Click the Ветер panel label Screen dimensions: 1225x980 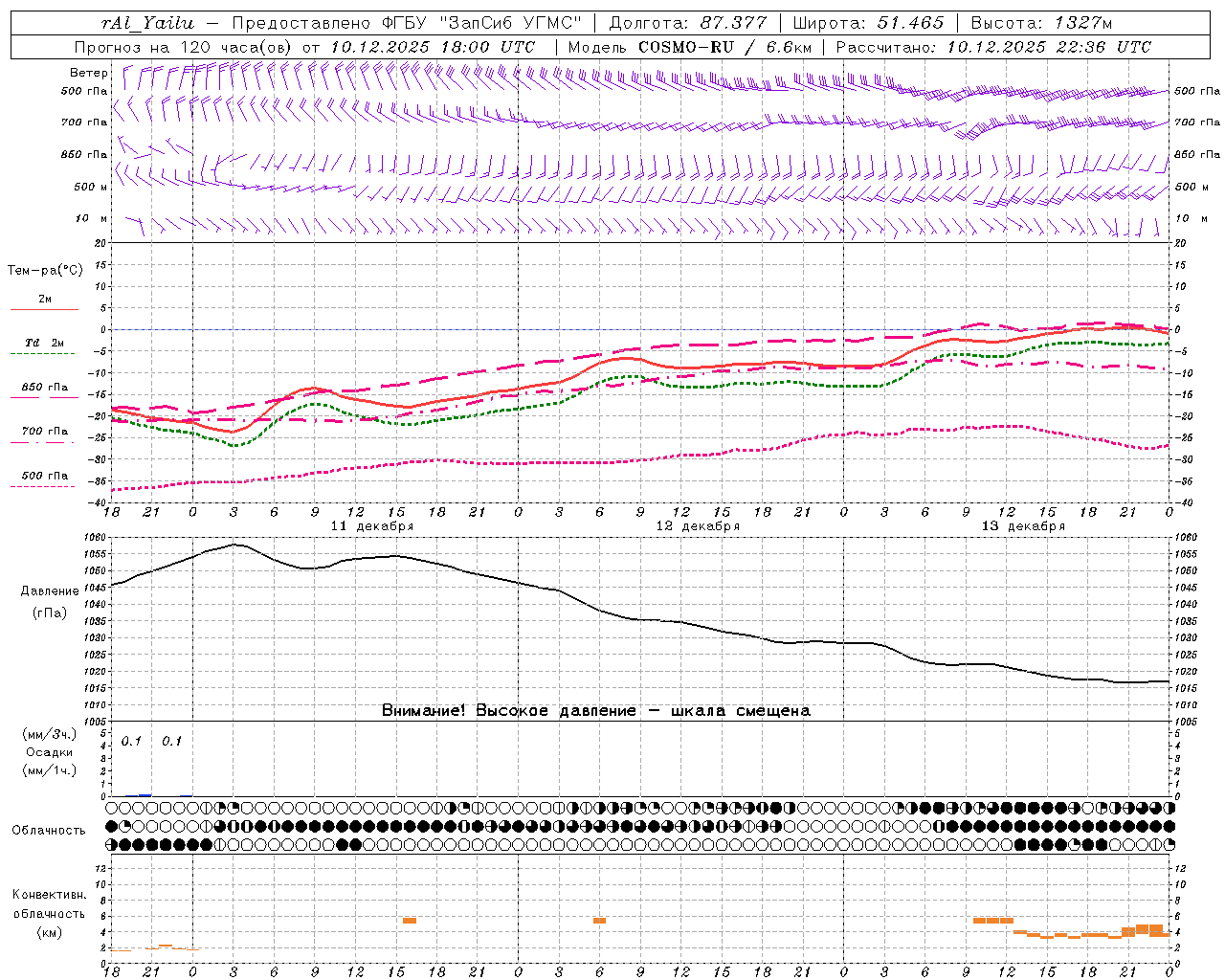(89, 73)
